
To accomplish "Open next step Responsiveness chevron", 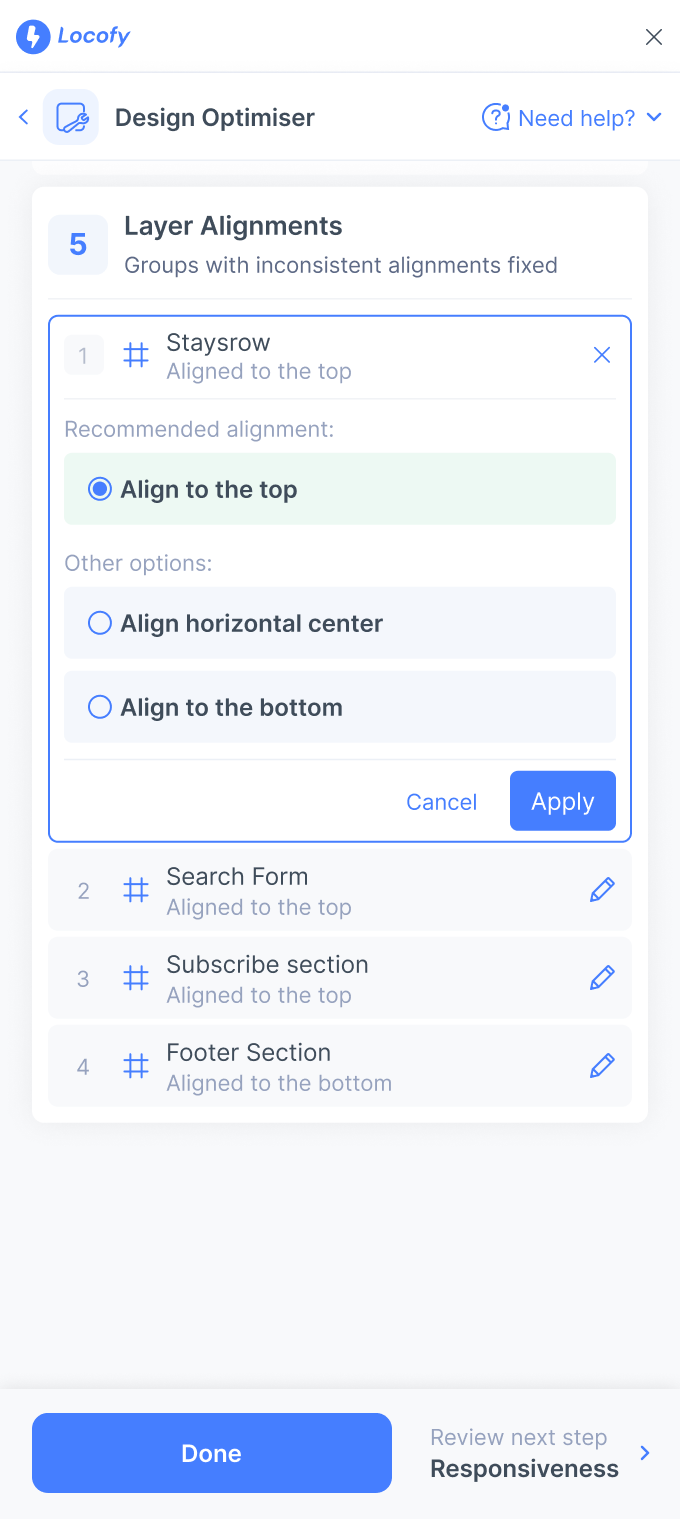I will pos(645,1453).
